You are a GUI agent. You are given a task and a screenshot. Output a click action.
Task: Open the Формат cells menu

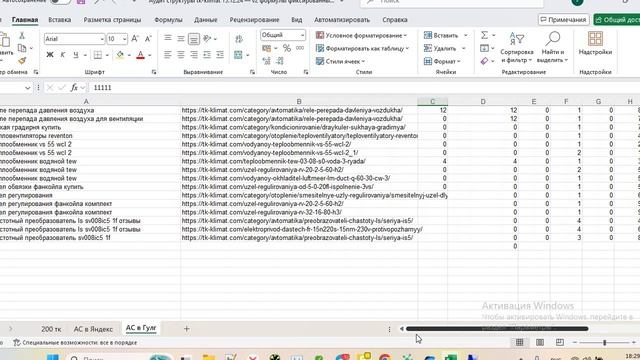[x=442, y=61]
